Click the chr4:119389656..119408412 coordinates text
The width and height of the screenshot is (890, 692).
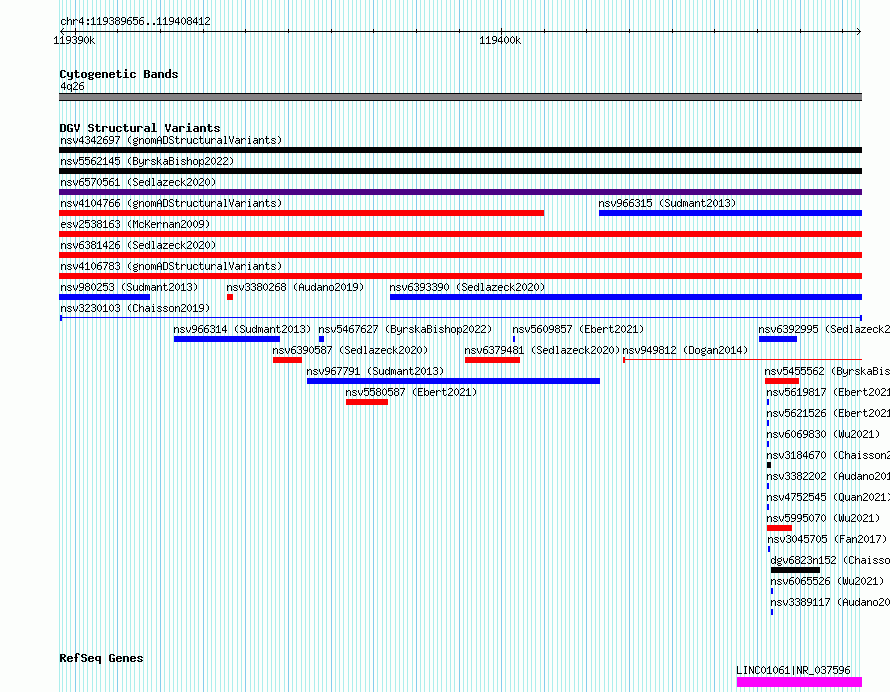135,22
